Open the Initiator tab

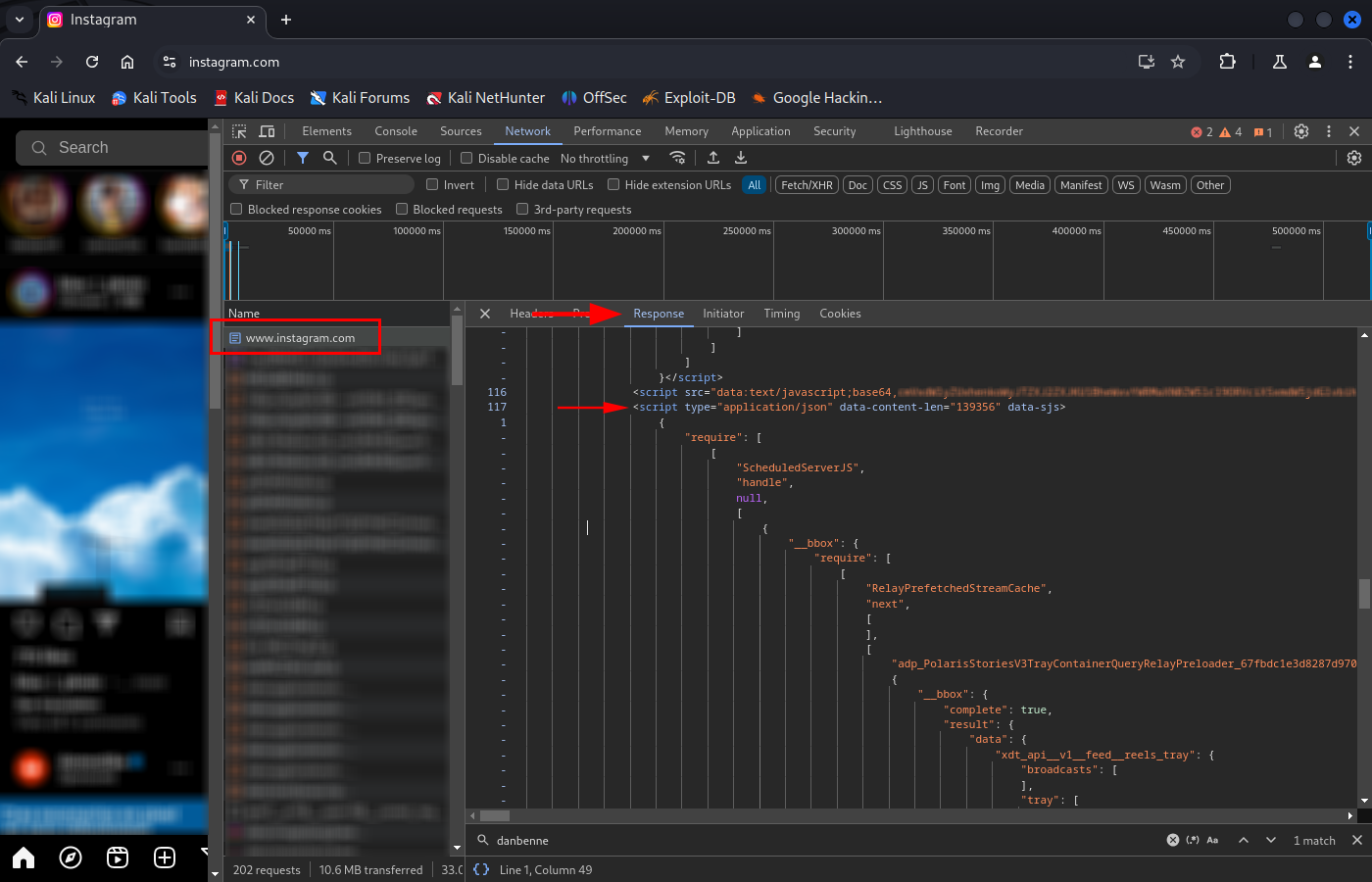pos(723,314)
